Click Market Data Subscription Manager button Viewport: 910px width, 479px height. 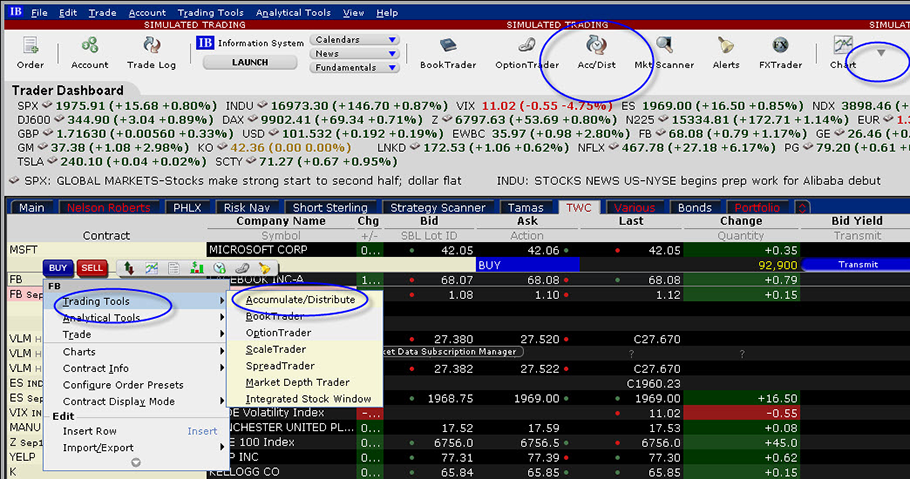click(x=454, y=352)
